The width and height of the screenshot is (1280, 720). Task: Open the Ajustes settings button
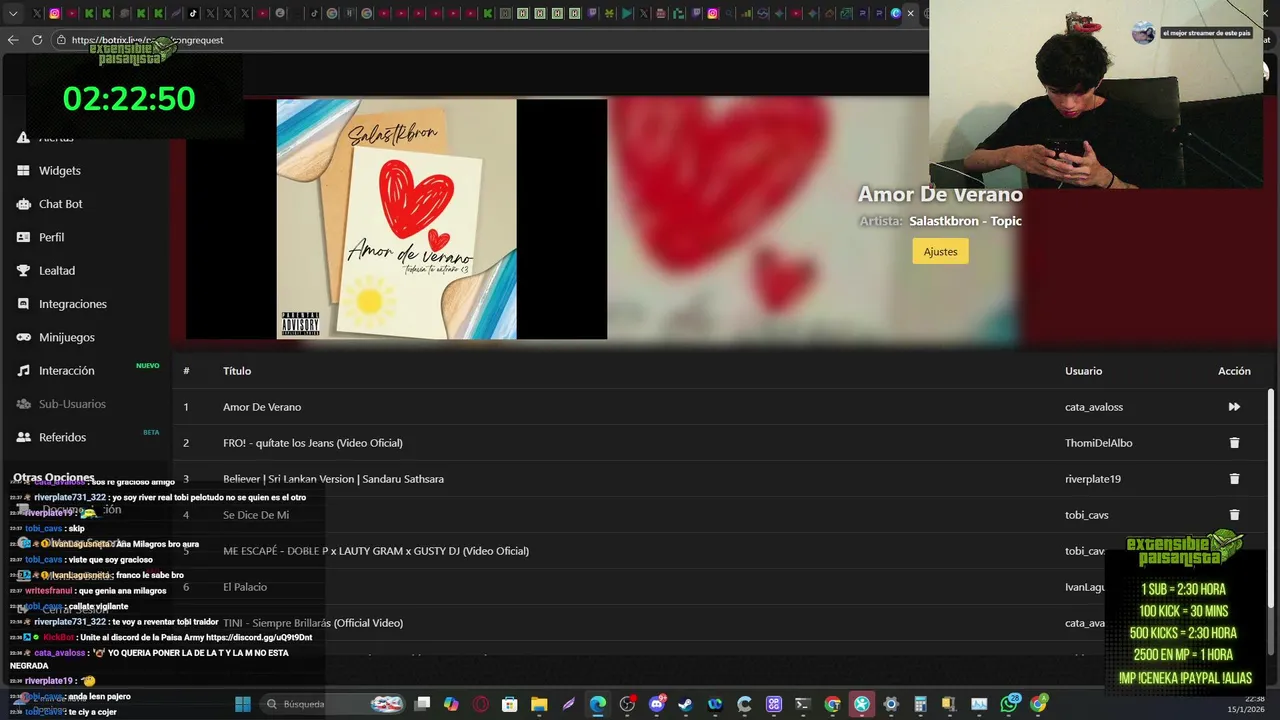[940, 252]
